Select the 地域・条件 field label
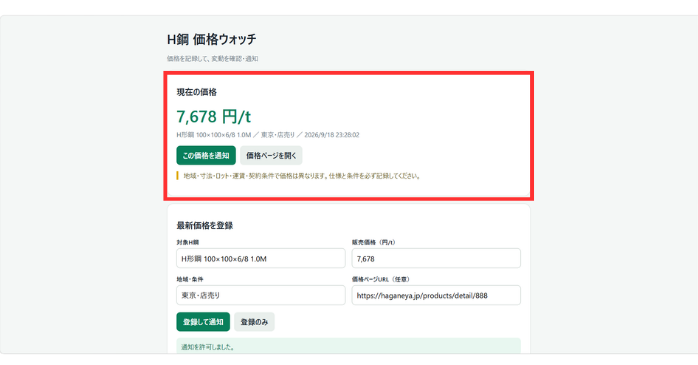 point(190,279)
